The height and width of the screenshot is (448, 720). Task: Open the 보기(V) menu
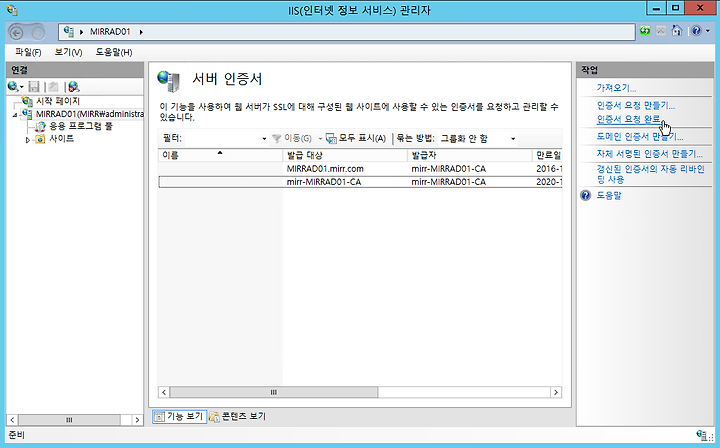click(68, 52)
